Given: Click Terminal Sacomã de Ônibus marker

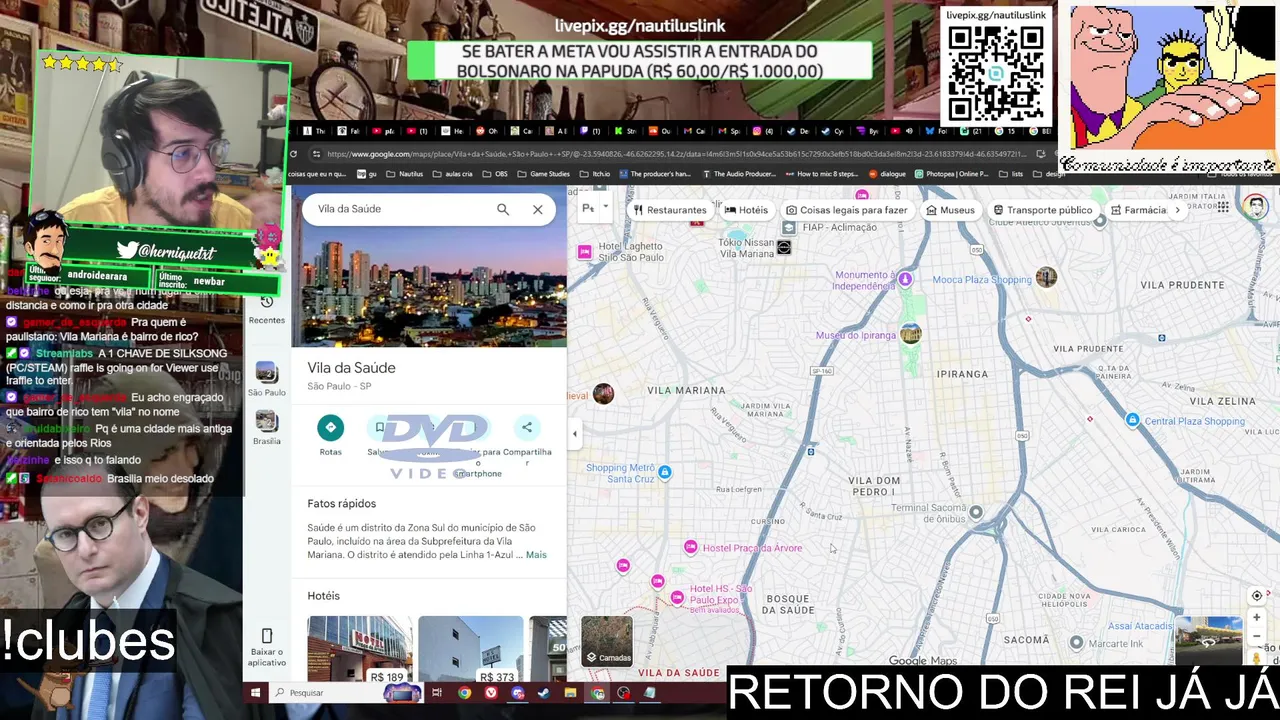Looking at the screenshot, I should [975, 513].
